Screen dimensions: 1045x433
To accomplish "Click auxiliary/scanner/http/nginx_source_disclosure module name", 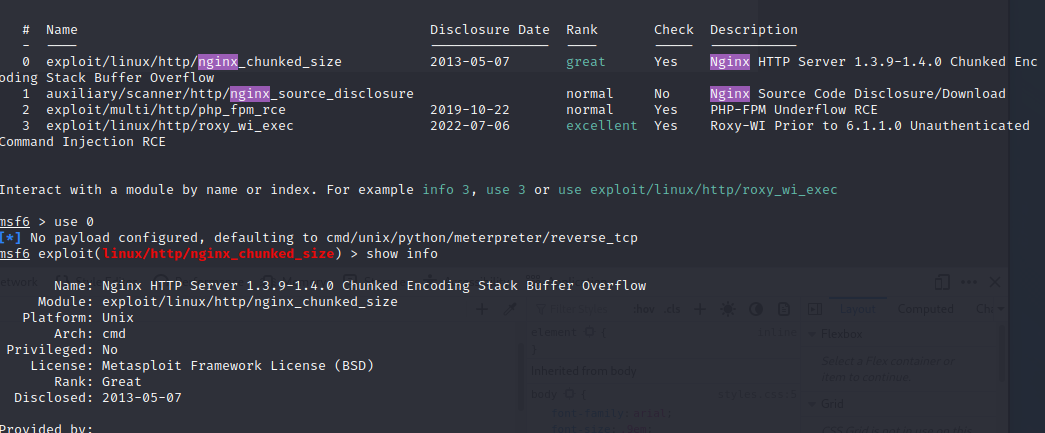I will coord(230,94).
